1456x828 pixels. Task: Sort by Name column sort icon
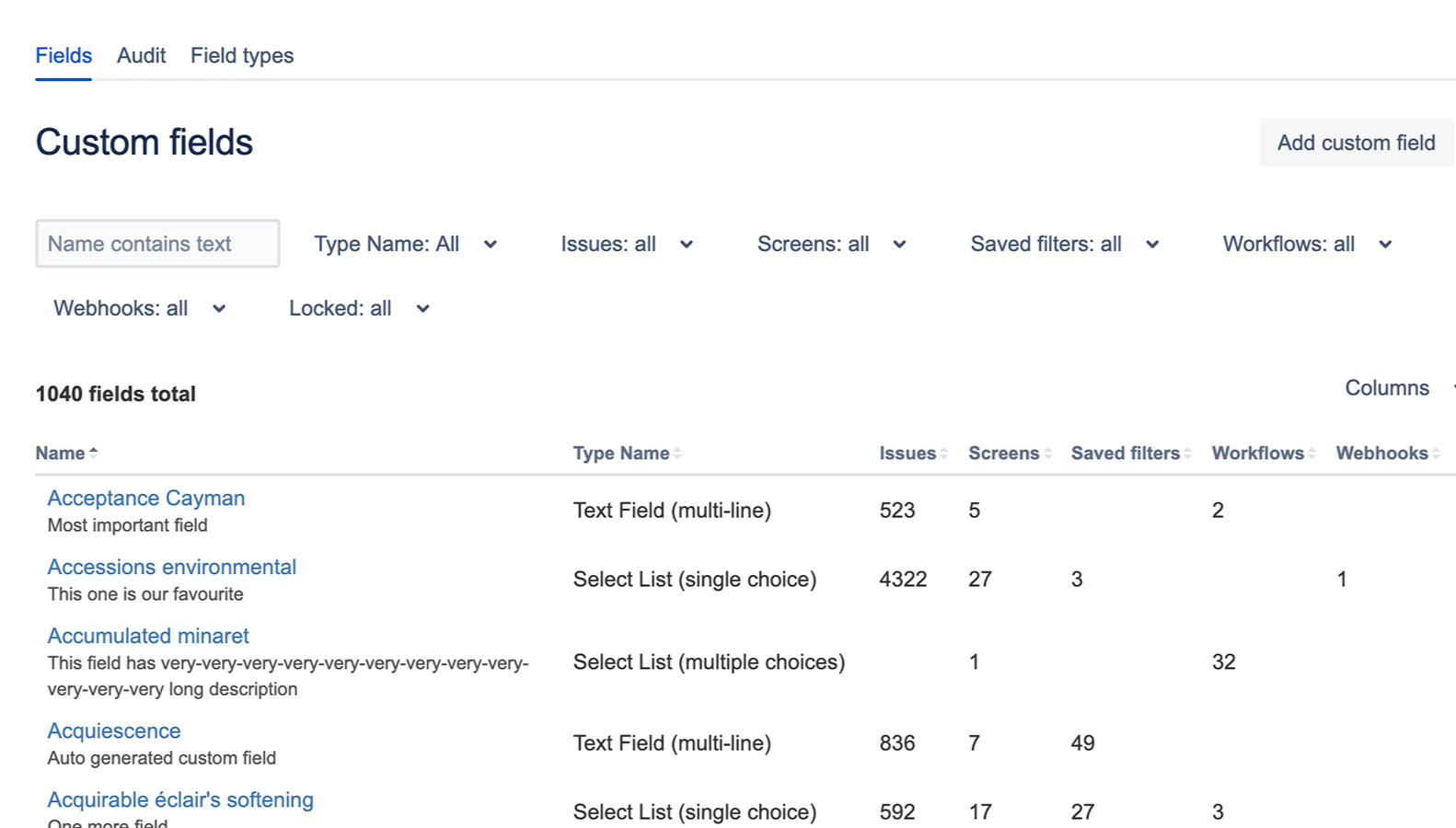[94, 454]
